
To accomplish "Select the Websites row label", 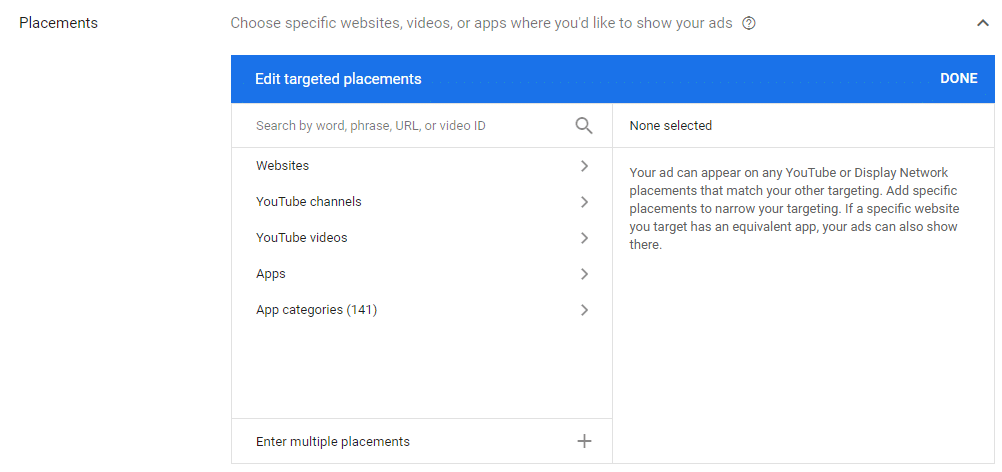I will [x=282, y=165].
